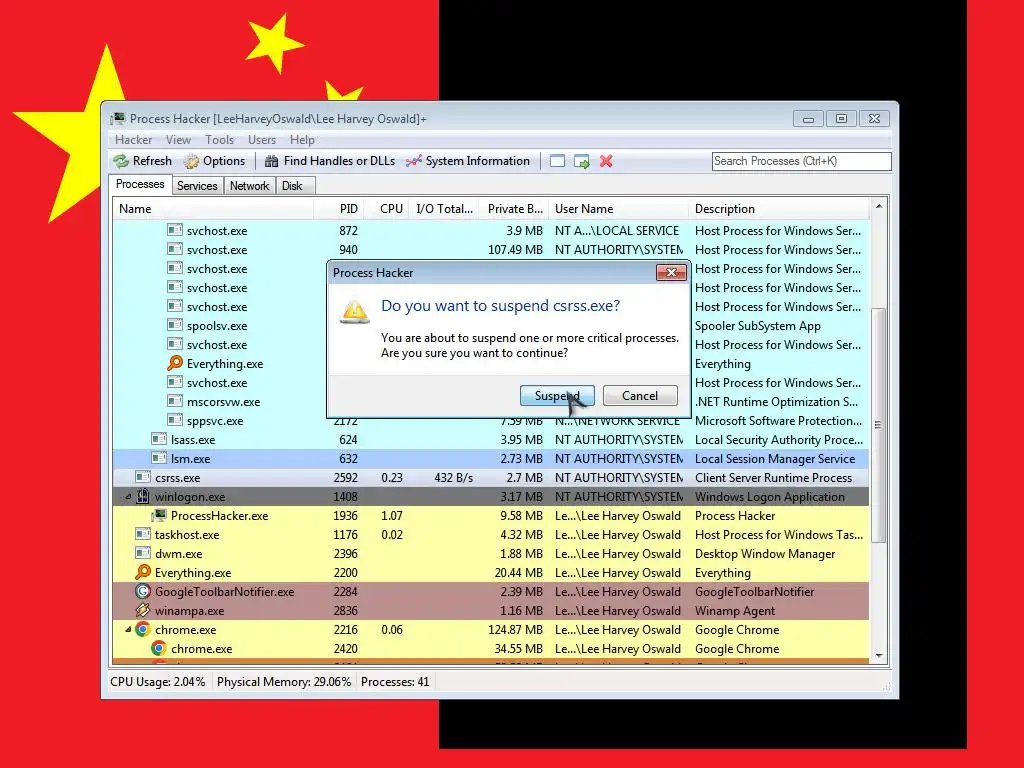This screenshot has height=768, width=1024.
Task: Sort by the Name column header
Action: [x=213, y=209]
